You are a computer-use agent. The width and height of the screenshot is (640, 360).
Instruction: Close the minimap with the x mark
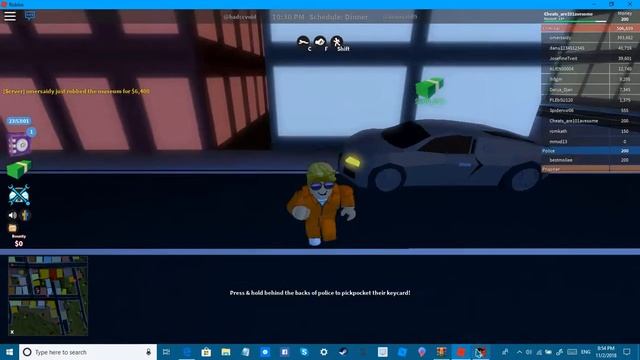(x=12, y=332)
